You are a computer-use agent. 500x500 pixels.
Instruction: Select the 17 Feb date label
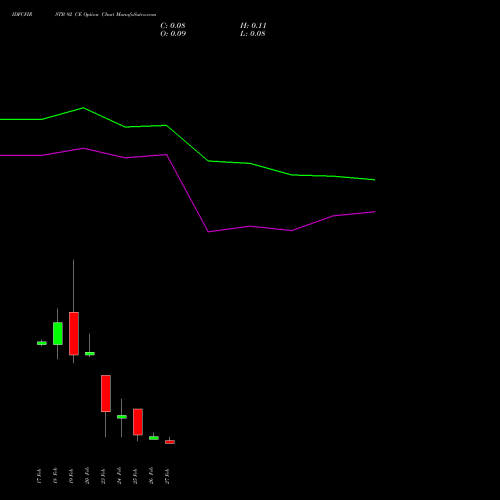click(x=39, y=476)
